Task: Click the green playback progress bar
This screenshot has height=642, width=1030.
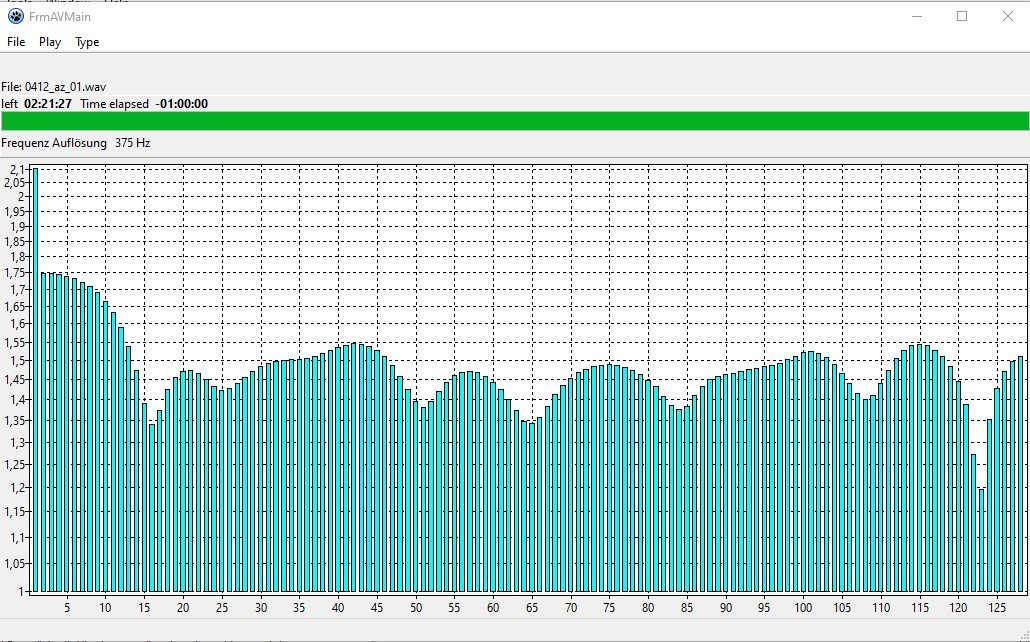Action: [515, 121]
